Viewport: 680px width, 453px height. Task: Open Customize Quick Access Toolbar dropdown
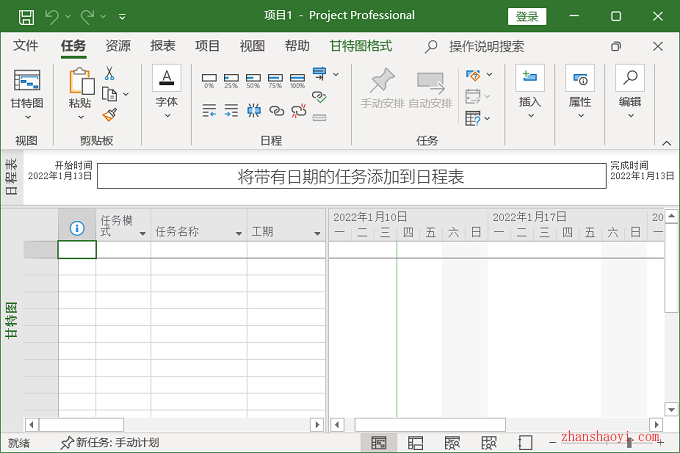[122, 17]
